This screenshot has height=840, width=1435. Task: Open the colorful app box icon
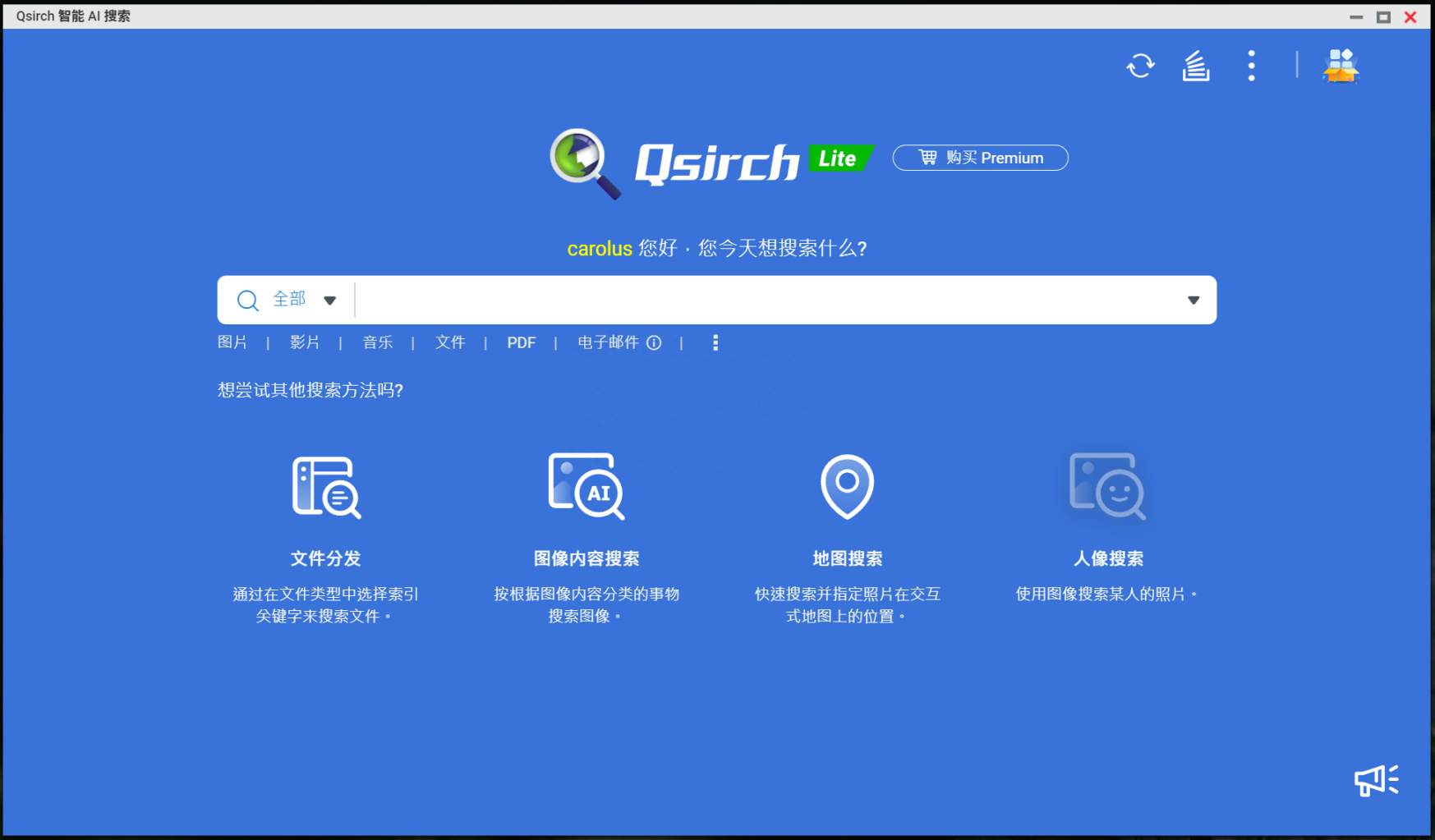[1341, 66]
